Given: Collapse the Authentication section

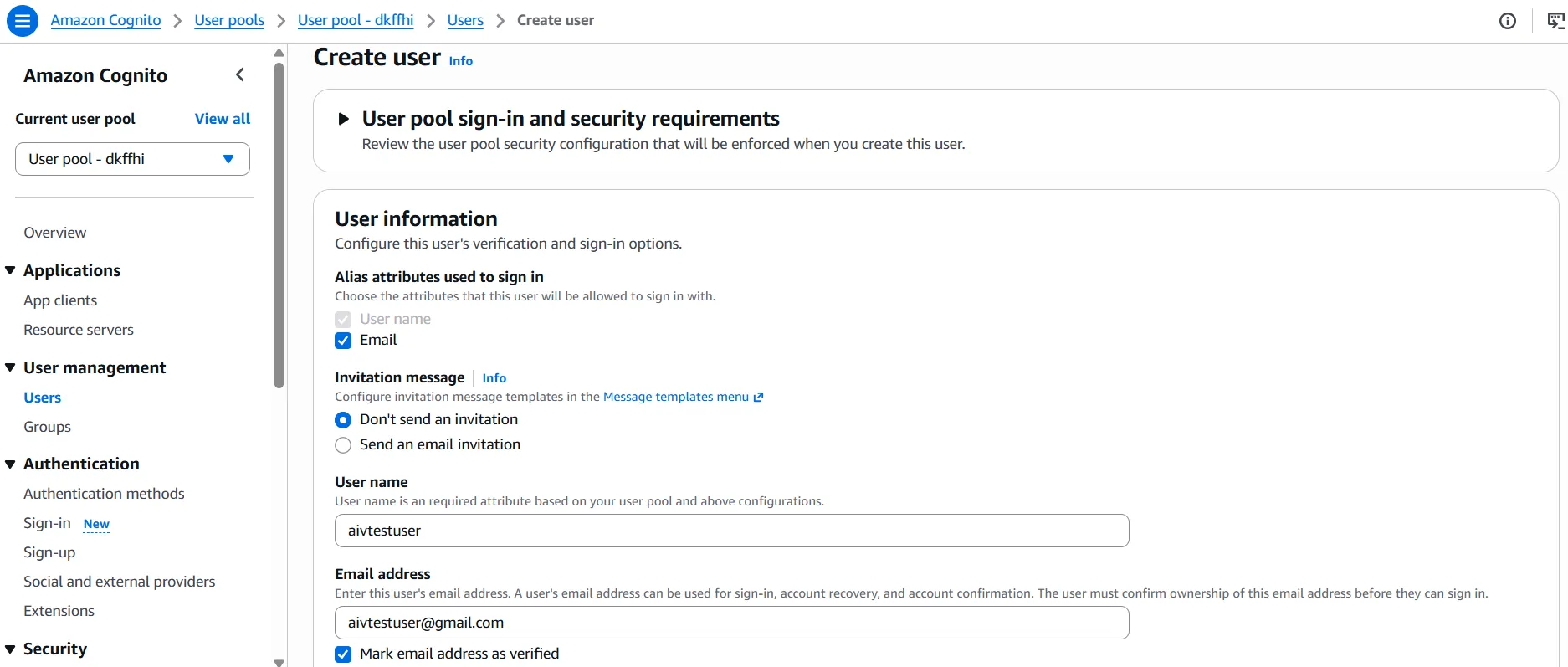Looking at the screenshot, I should [10, 464].
